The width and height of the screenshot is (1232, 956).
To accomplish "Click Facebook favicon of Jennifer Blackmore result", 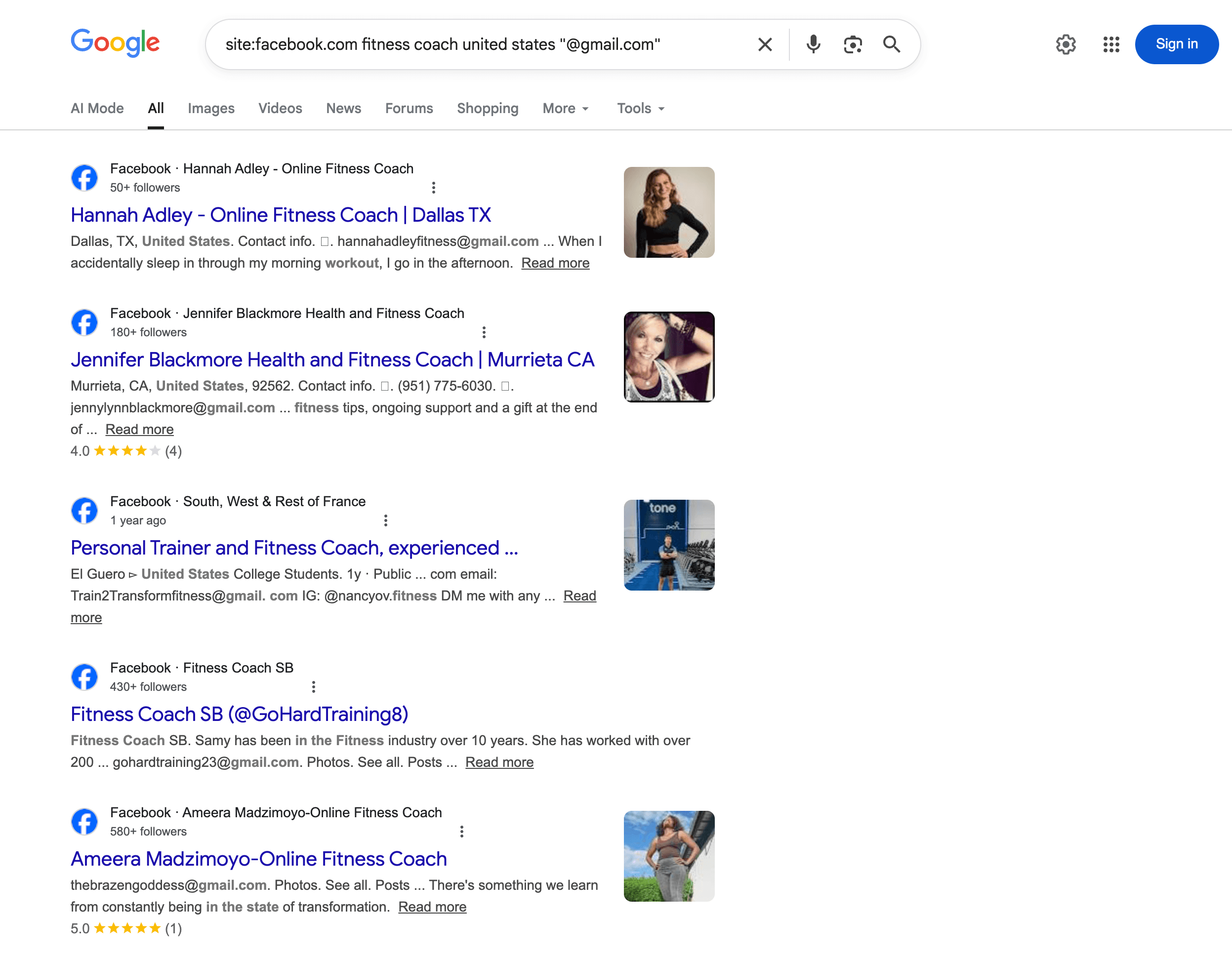I will [84, 322].
